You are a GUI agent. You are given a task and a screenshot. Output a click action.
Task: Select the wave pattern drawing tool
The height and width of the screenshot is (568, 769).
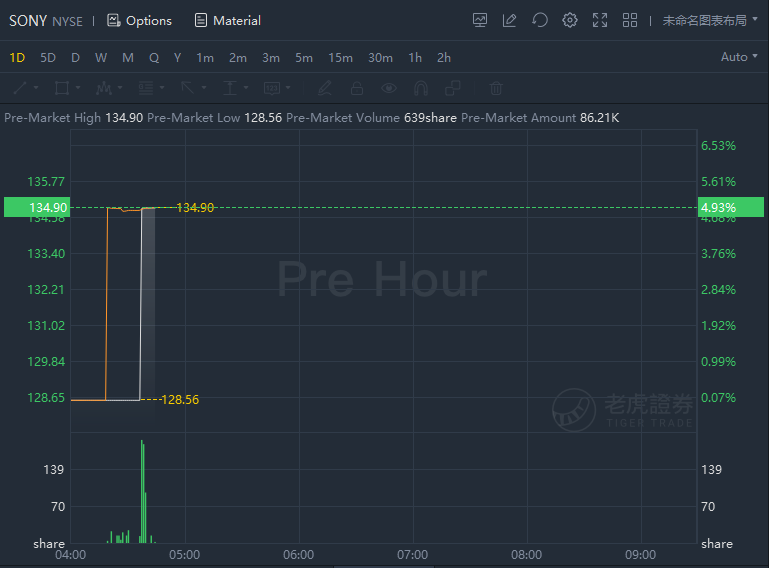point(103,88)
